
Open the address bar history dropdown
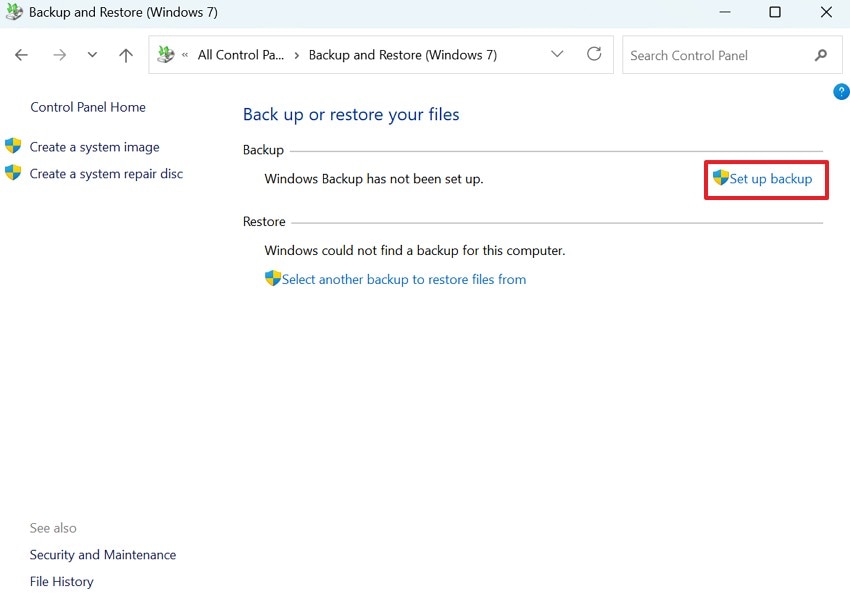[557, 54]
